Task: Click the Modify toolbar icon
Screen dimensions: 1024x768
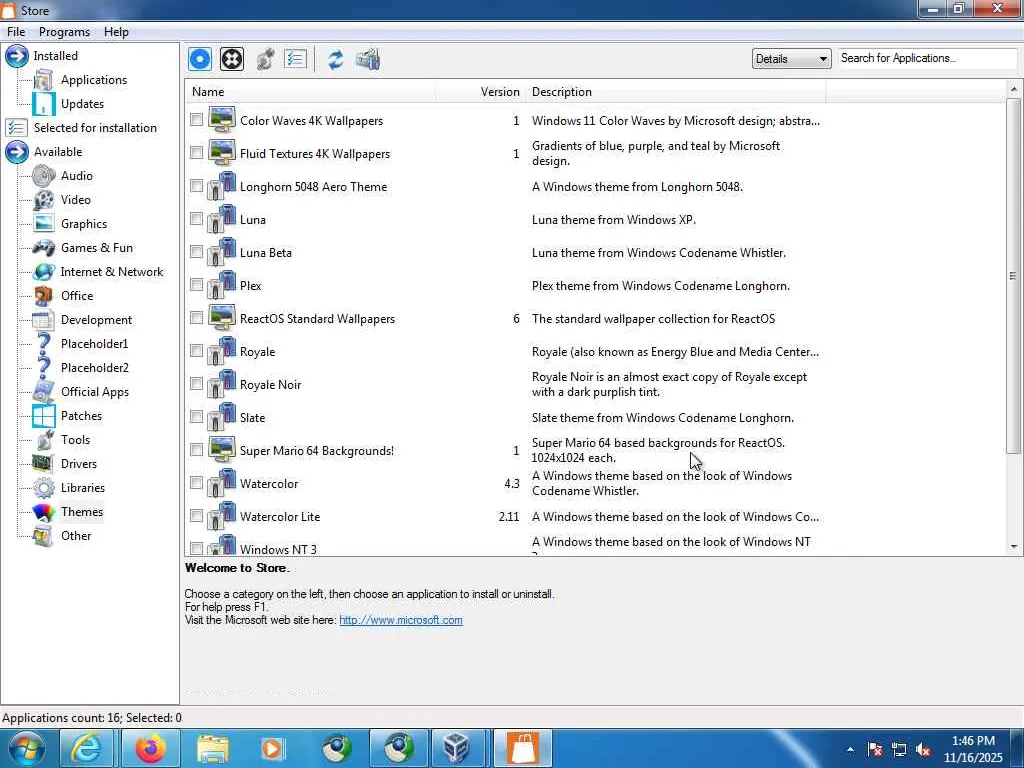Action: pos(264,59)
